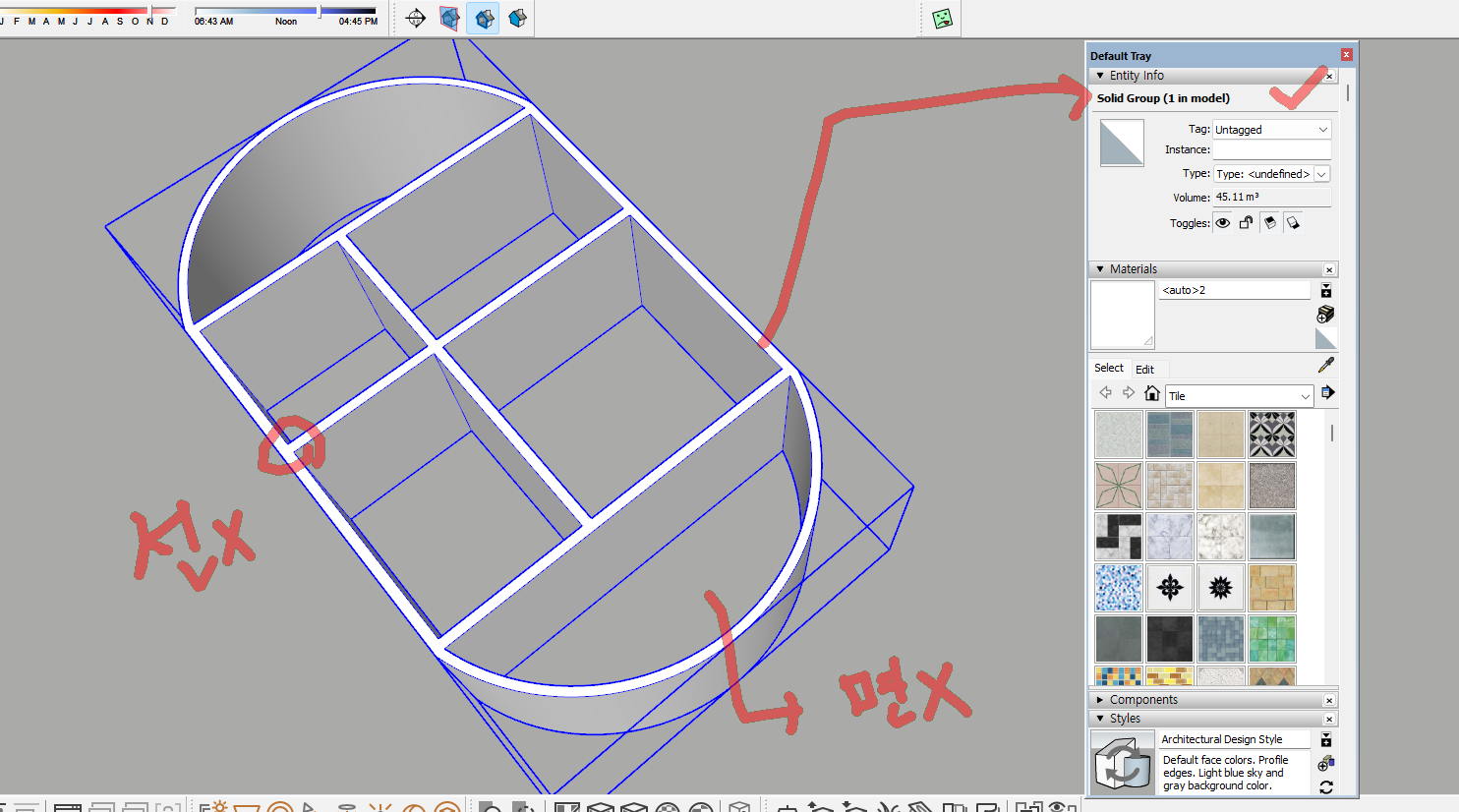Select the fleur-de-lis pattern tile

(1170, 588)
